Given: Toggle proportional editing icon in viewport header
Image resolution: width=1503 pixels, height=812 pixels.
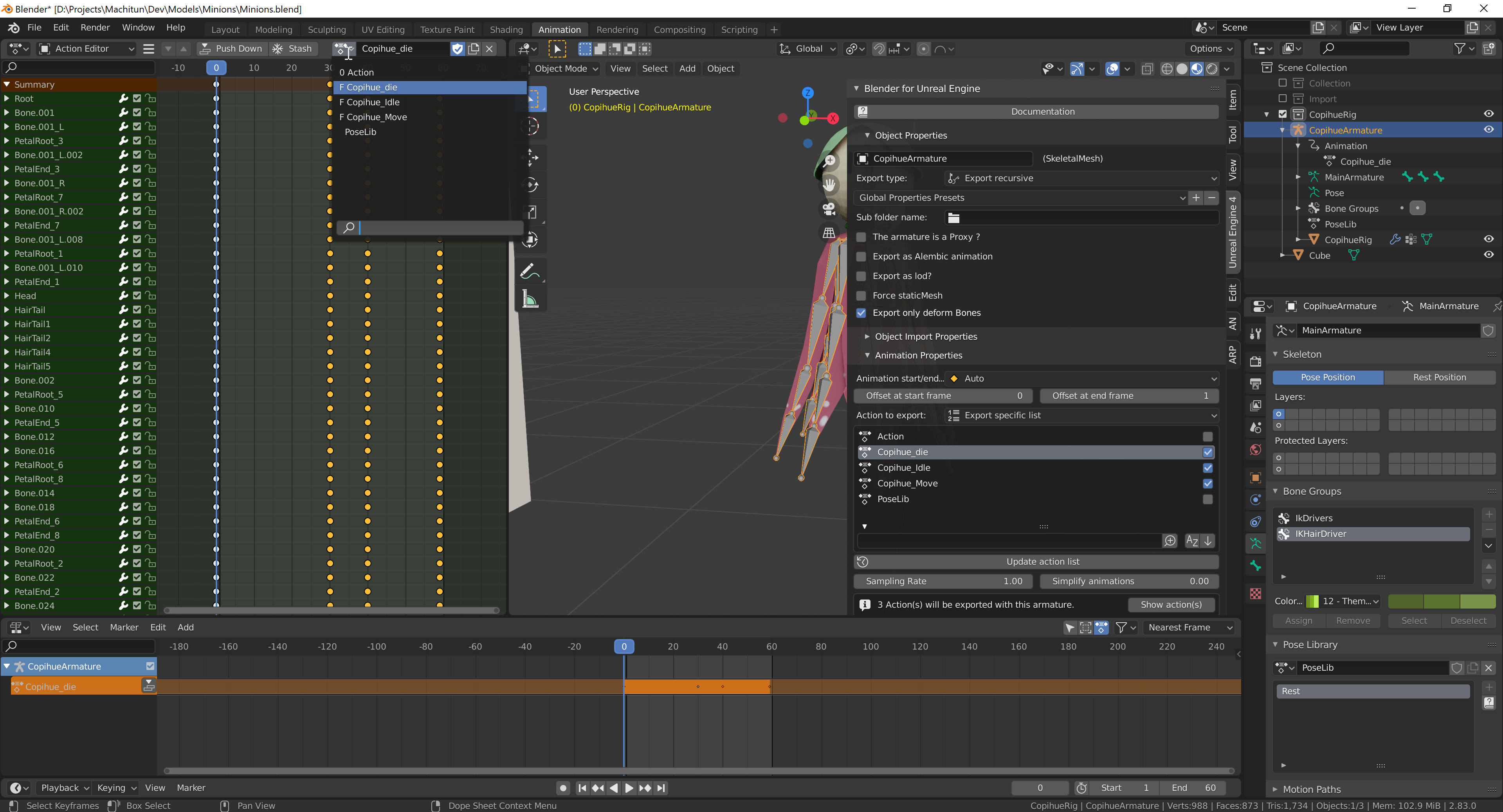Looking at the screenshot, I should [x=924, y=49].
